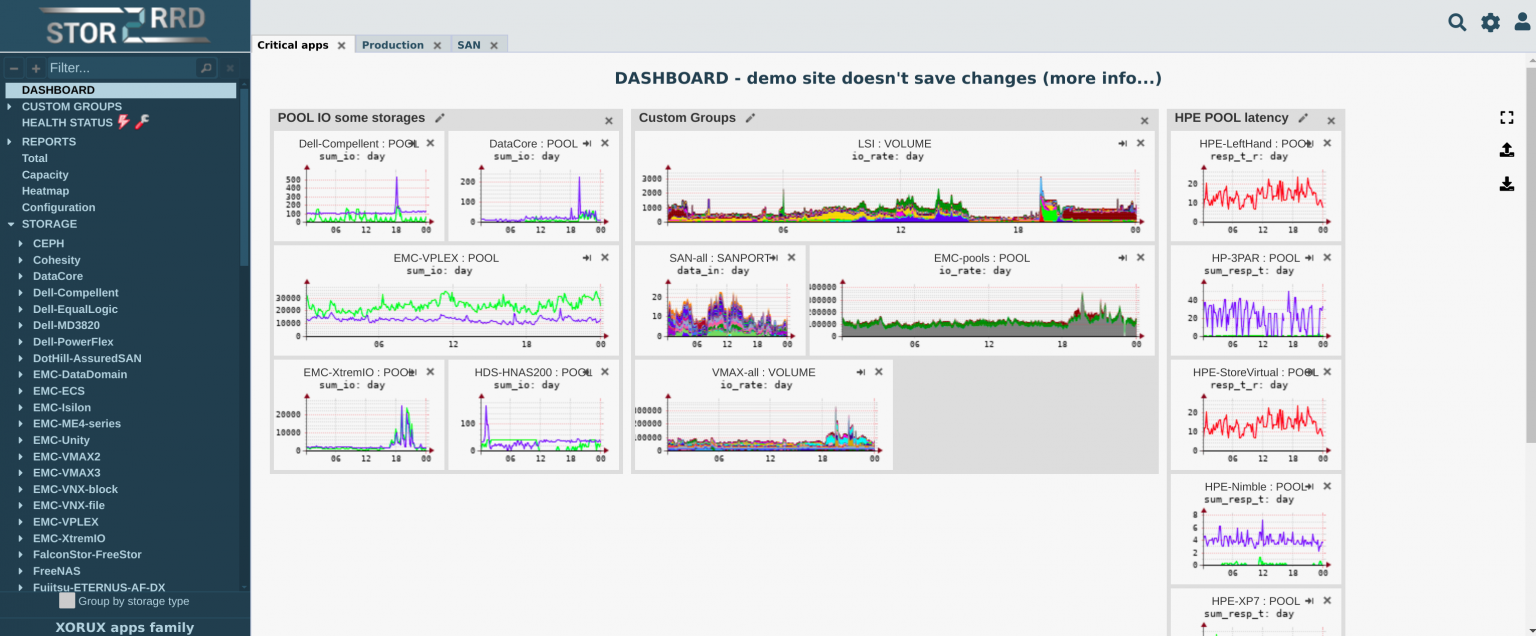
Task: Switch to the Production tab
Action: click(x=393, y=45)
